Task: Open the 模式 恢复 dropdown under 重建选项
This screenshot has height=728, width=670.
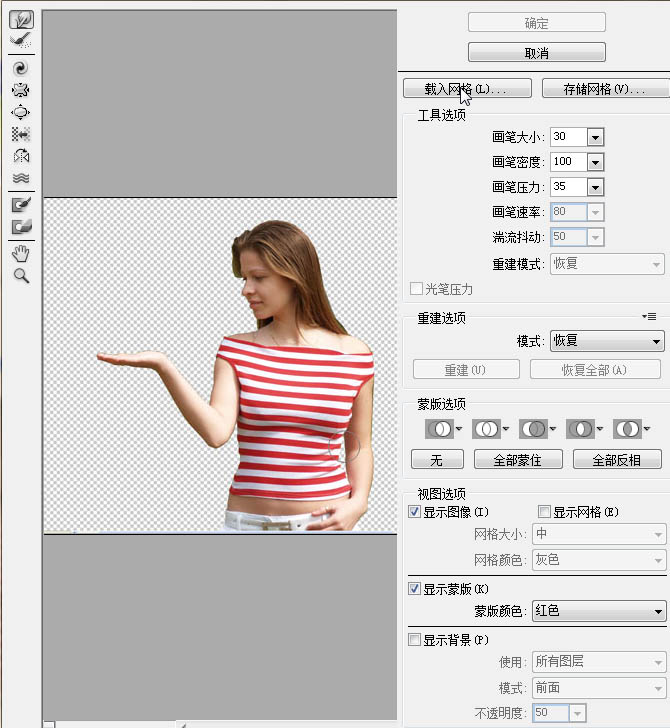Action: point(607,341)
